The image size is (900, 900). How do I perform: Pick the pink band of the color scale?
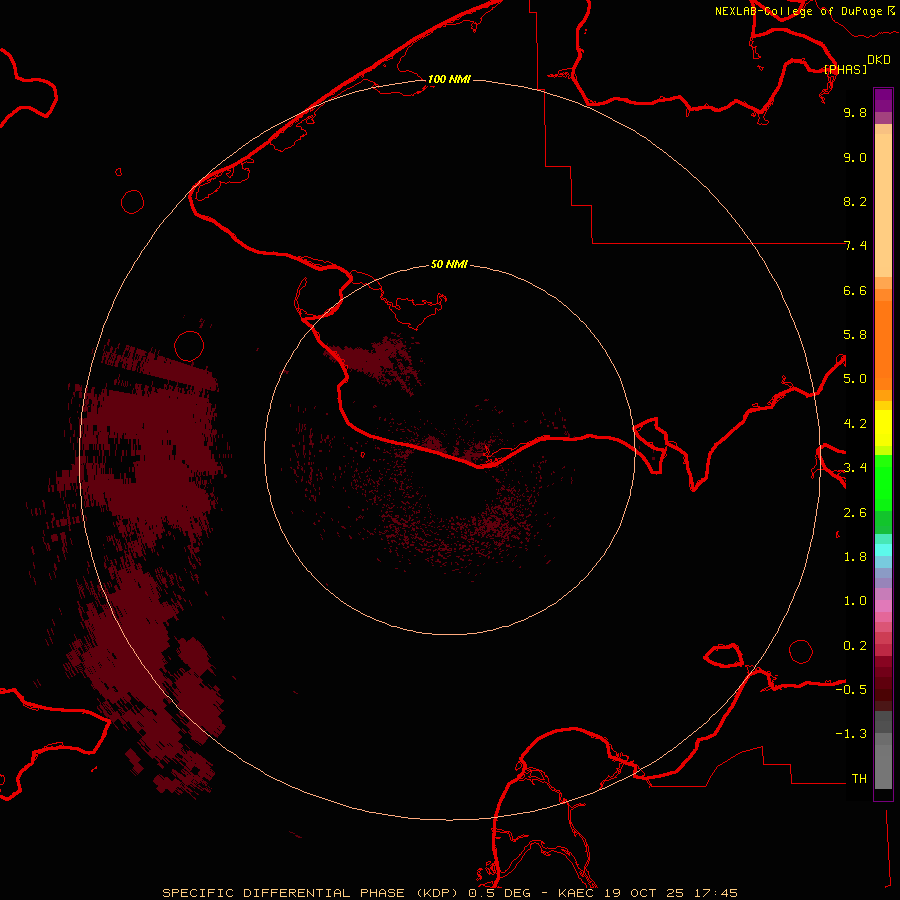coord(883,606)
